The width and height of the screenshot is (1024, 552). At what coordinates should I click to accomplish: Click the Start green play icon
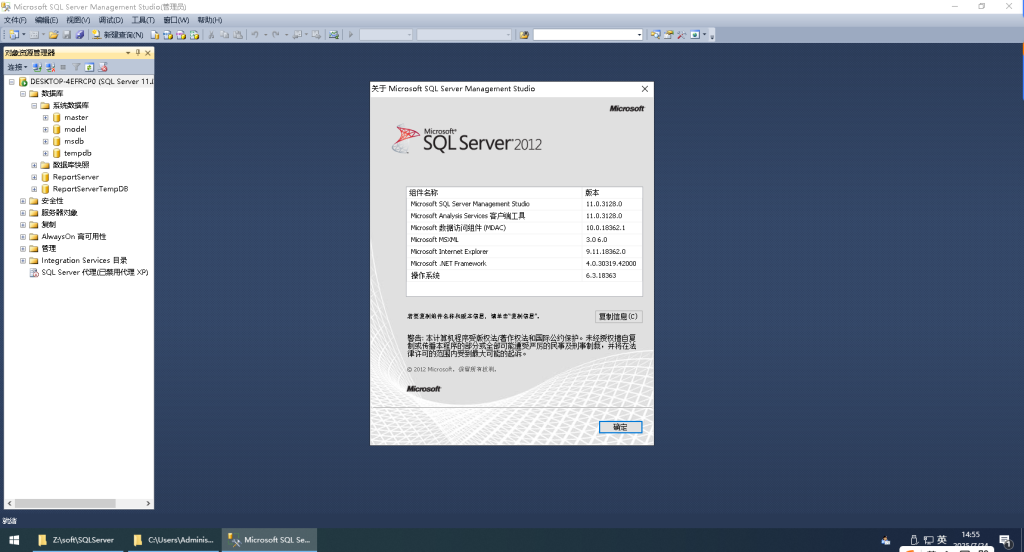(351, 35)
